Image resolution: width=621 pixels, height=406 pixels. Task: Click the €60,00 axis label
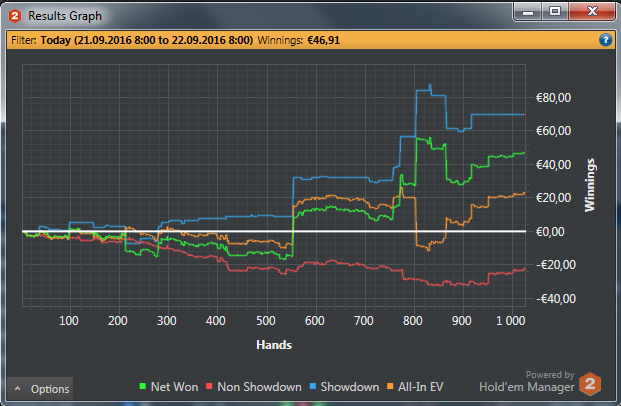click(x=553, y=131)
